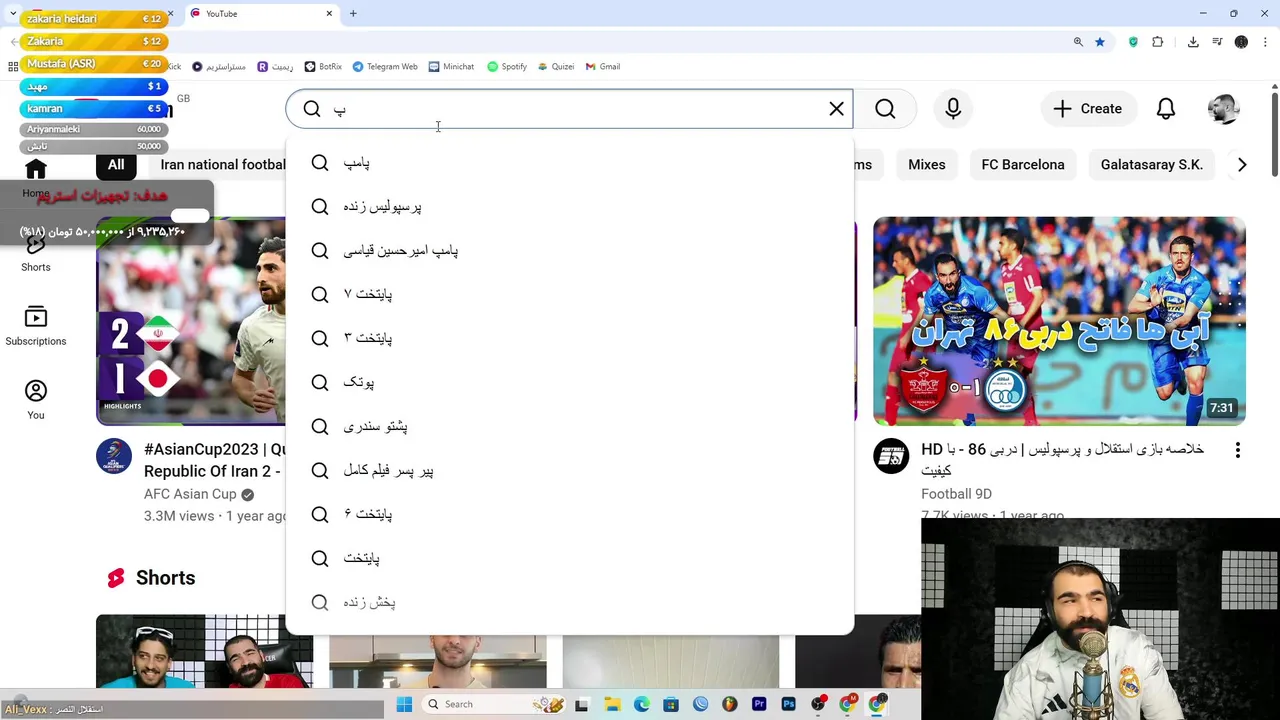Open a new browser tab
Viewport: 1280px width, 720px height.
(x=353, y=14)
